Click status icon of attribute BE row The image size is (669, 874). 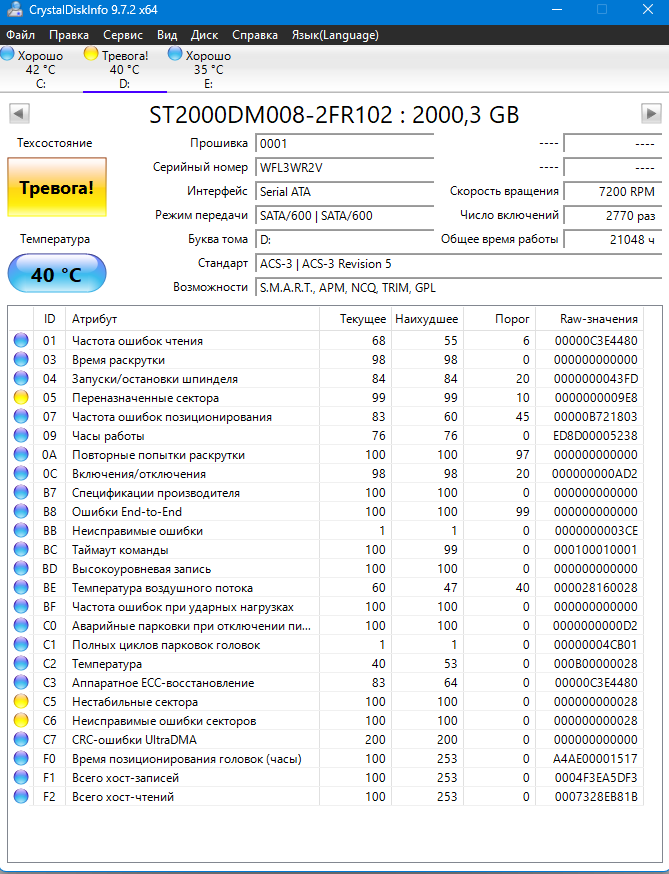pyautogui.click(x=21, y=587)
